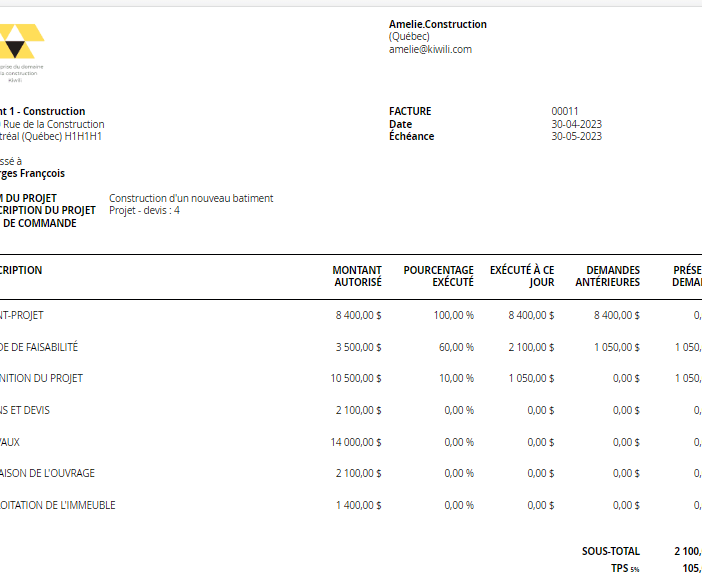Select the FACTURE label
The width and height of the screenshot is (702, 580).
click(410, 111)
